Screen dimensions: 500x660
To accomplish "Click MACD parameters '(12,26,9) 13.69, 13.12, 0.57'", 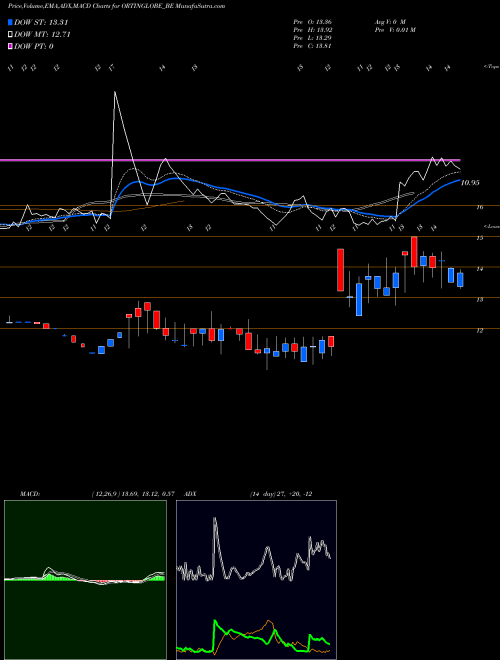I will pyautogui.click(x=133, y=494).
